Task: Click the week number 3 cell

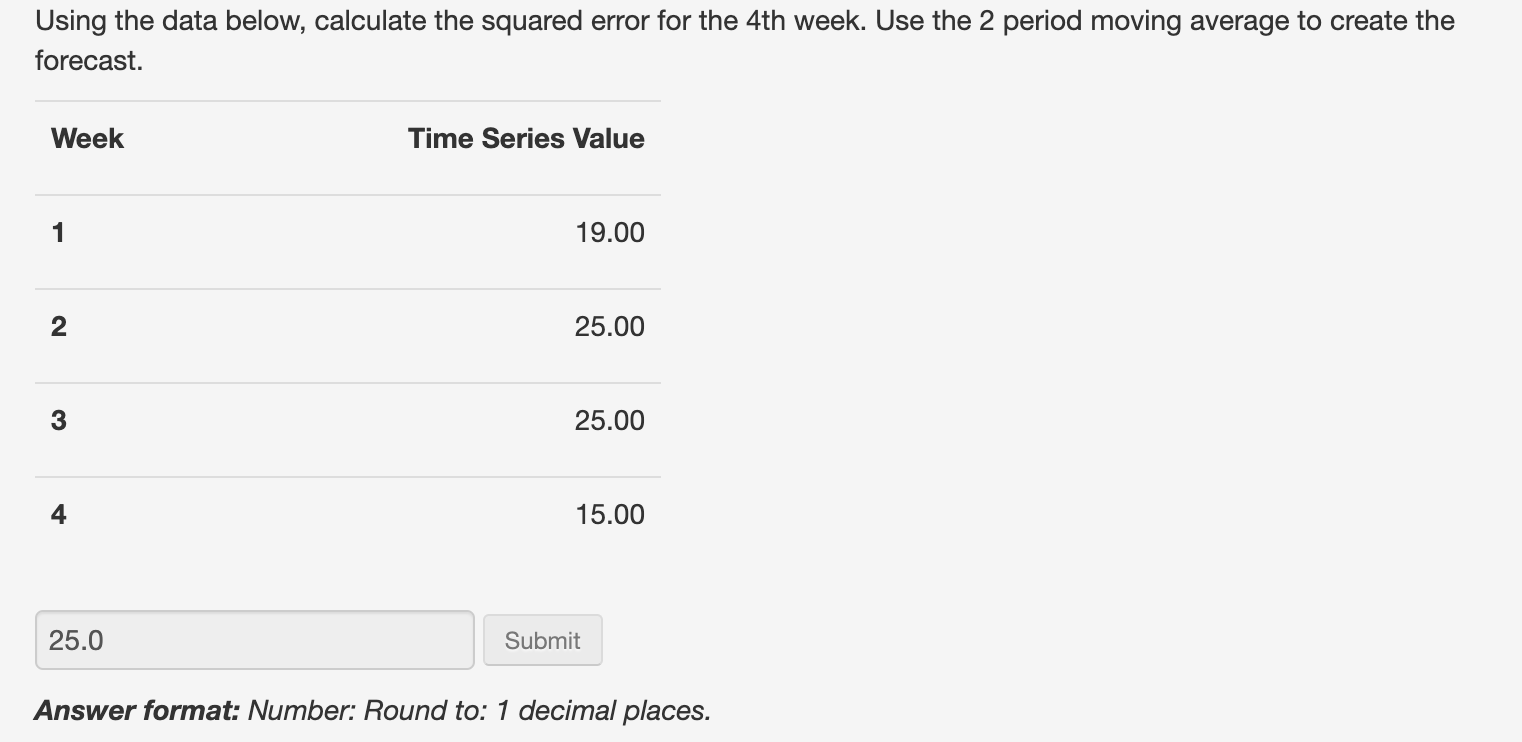Action: point(58,420)
